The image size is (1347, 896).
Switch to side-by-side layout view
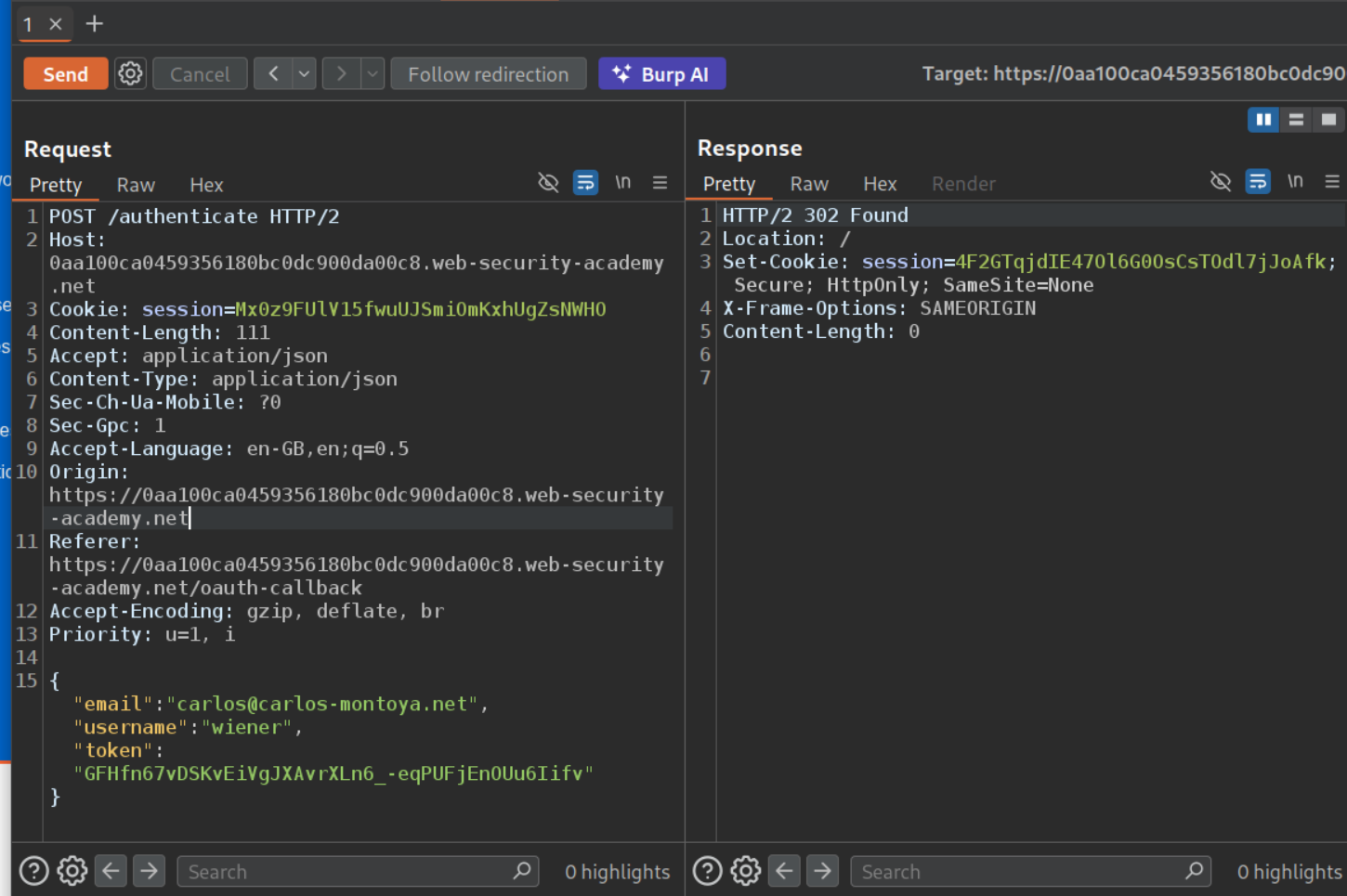coord(1262,120)
